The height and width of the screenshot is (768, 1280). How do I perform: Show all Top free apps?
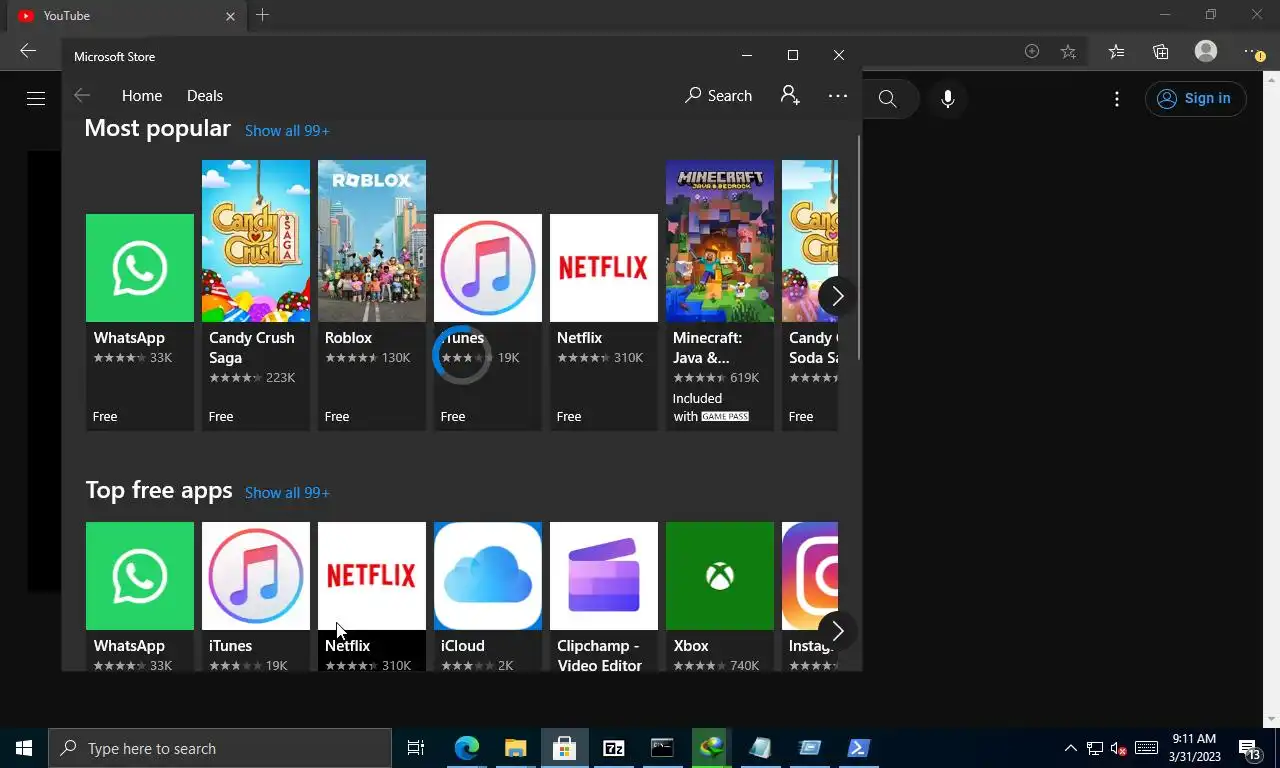coord(287,493)
